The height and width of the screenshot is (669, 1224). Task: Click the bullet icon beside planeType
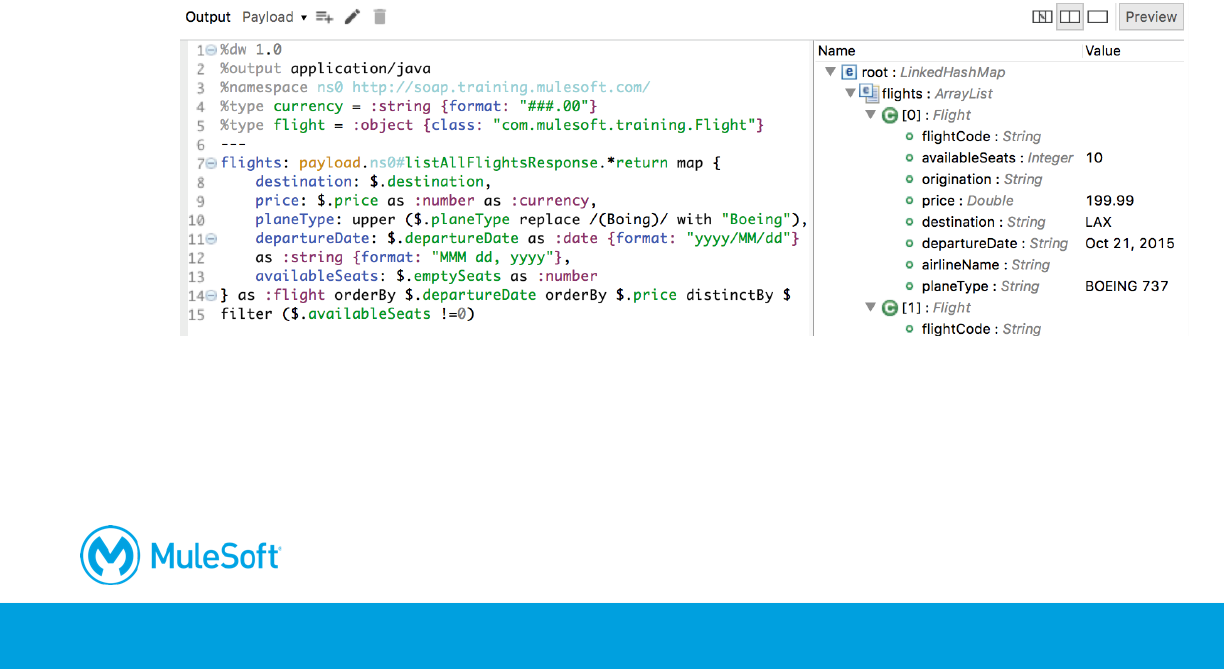(910, 286)
